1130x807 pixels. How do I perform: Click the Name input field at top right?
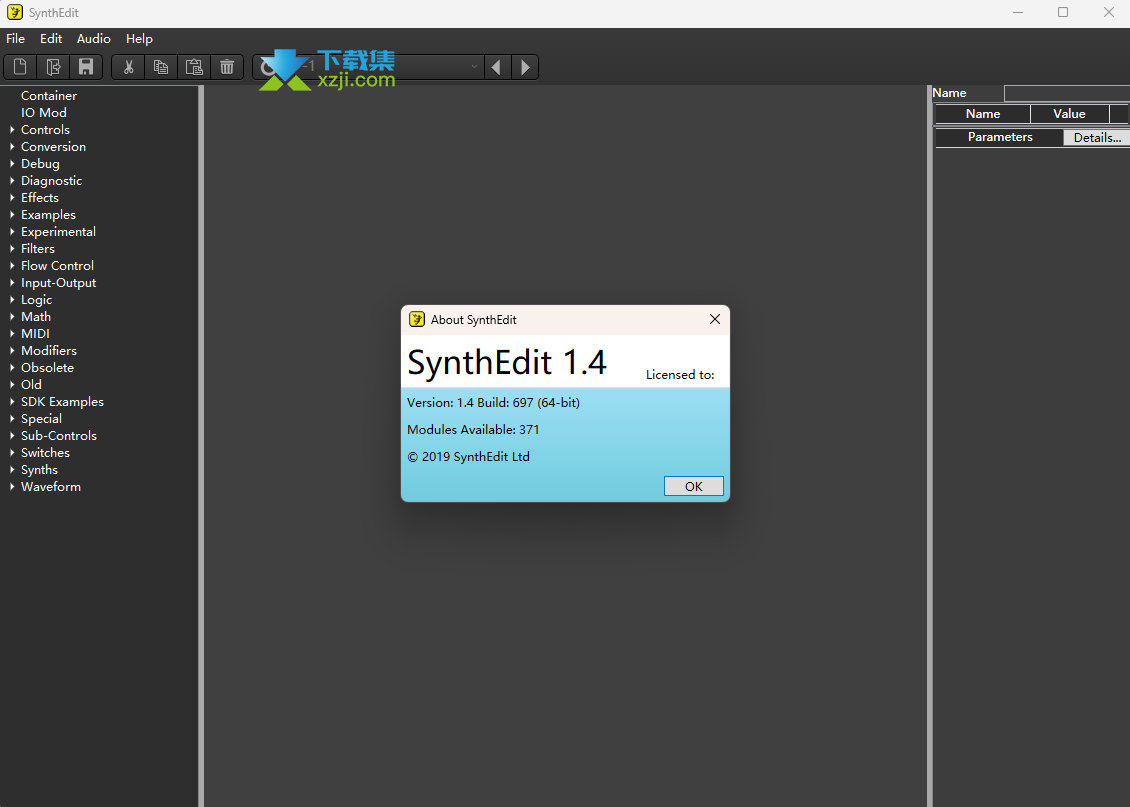tap(1067, 93)
